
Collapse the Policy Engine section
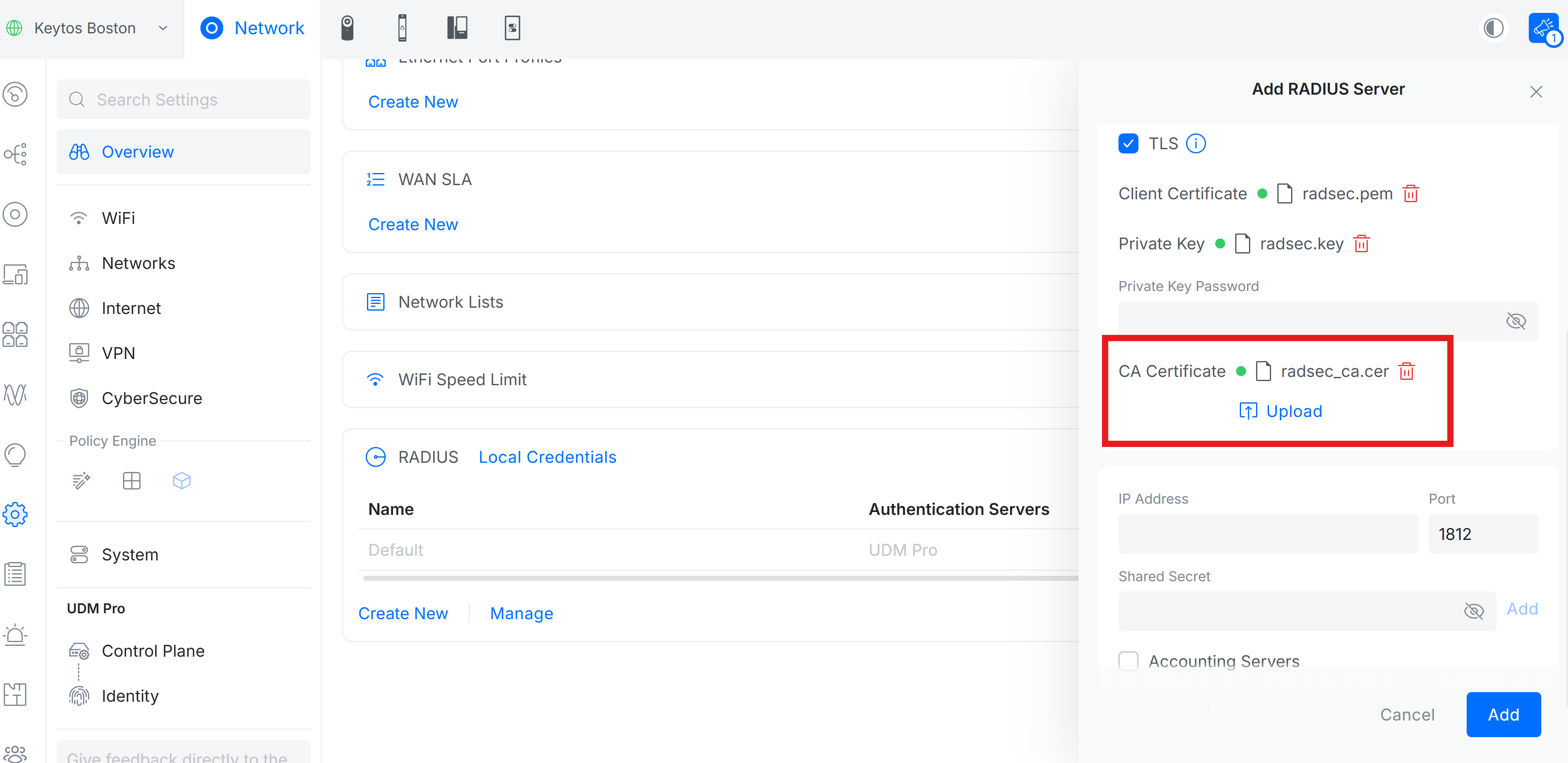(x=112, y=441)
